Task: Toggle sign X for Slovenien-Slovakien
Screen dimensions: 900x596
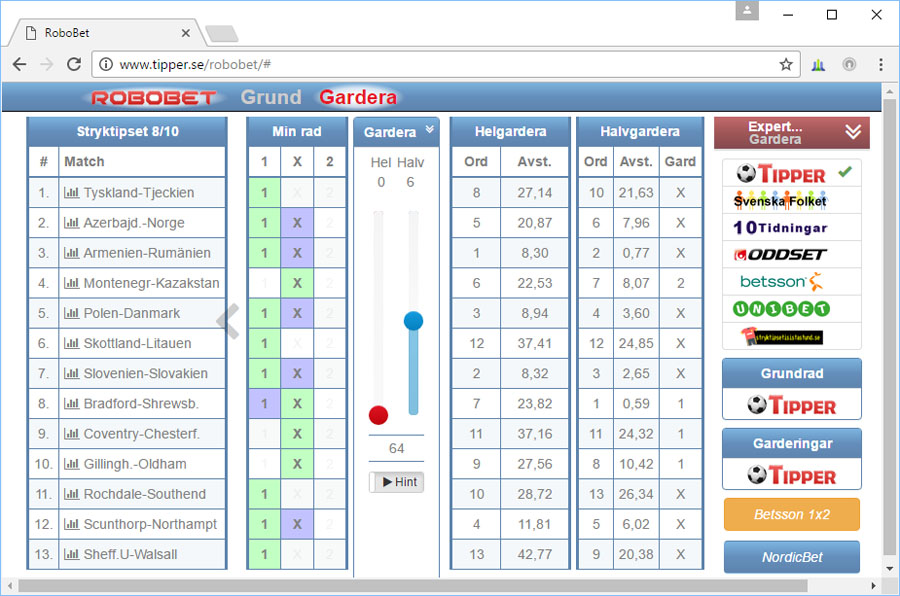Action: click(x=297, y=373)
